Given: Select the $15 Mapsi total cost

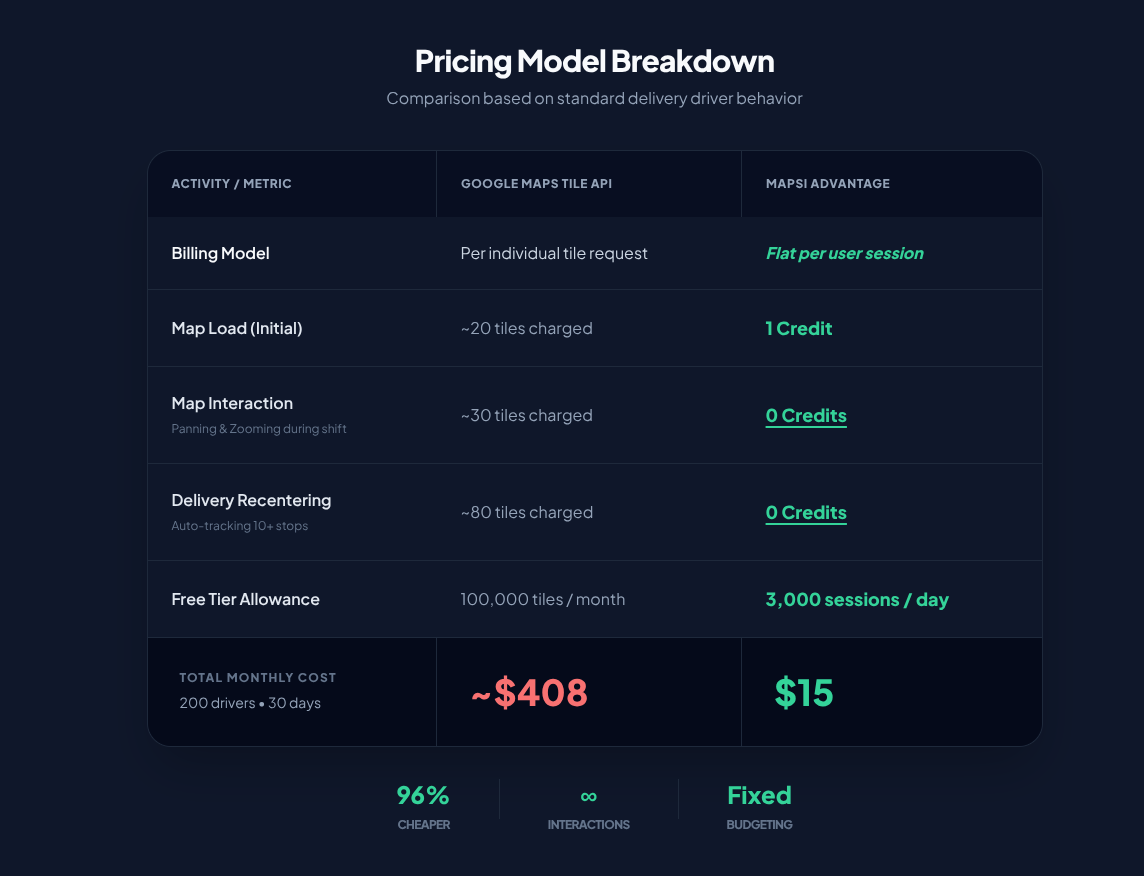Looking at the screenshot, I should tap(804, 693).
